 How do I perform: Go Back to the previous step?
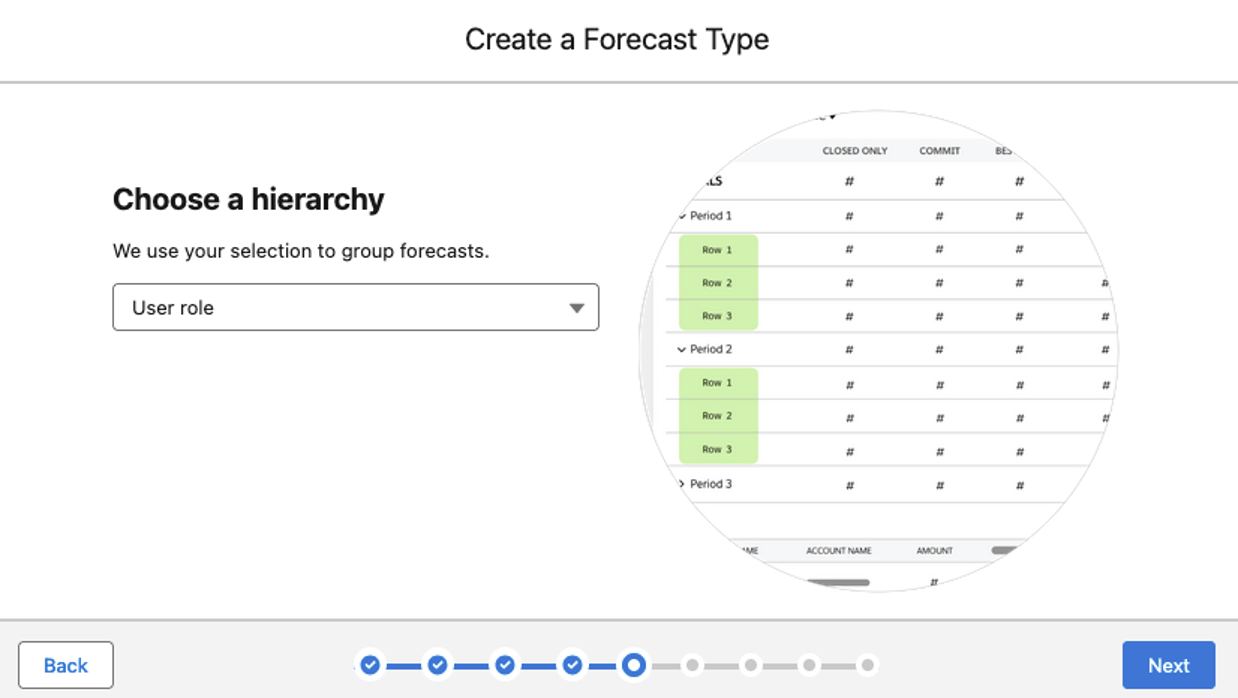[66, 665]
